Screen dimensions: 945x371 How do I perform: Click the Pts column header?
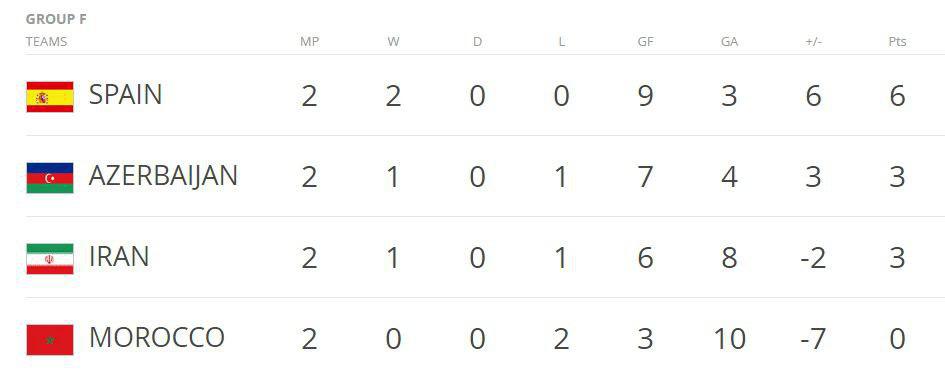click(897, 42)
